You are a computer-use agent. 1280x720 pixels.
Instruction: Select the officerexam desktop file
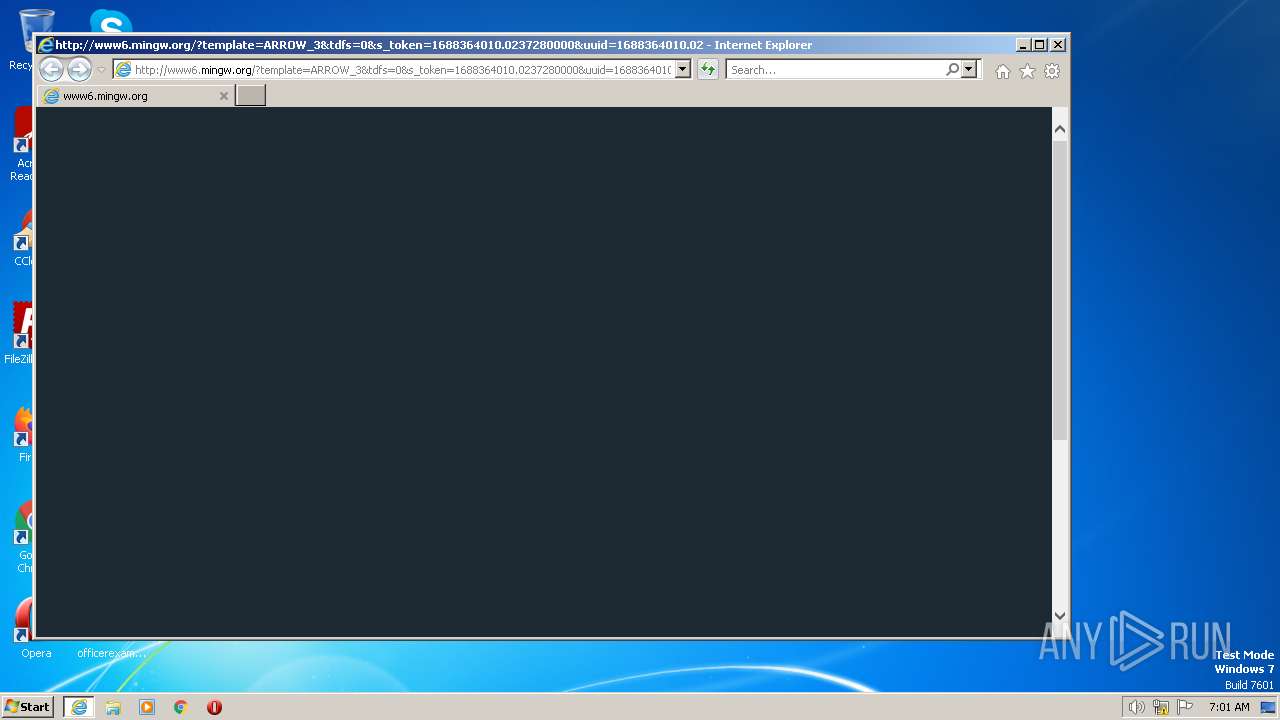(x=111, y=652)
